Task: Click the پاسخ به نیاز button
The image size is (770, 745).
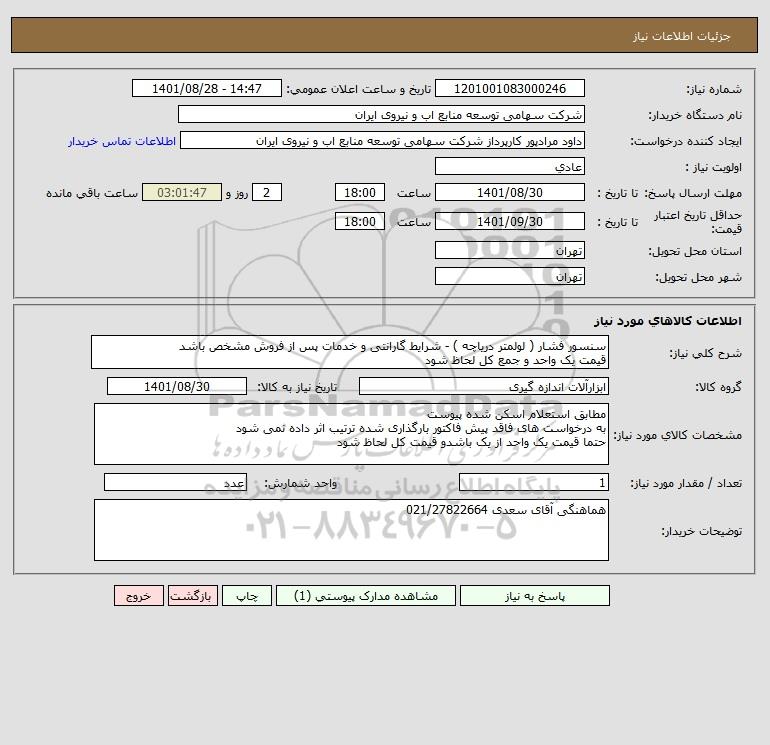Action: coord(534,596)
